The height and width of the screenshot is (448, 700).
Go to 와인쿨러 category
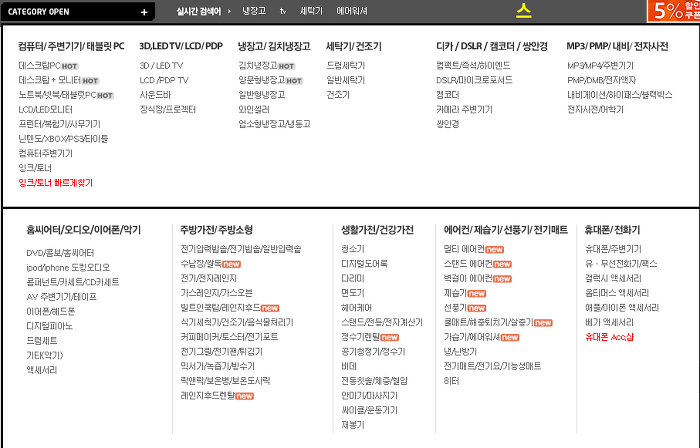[x=254, y=110]
